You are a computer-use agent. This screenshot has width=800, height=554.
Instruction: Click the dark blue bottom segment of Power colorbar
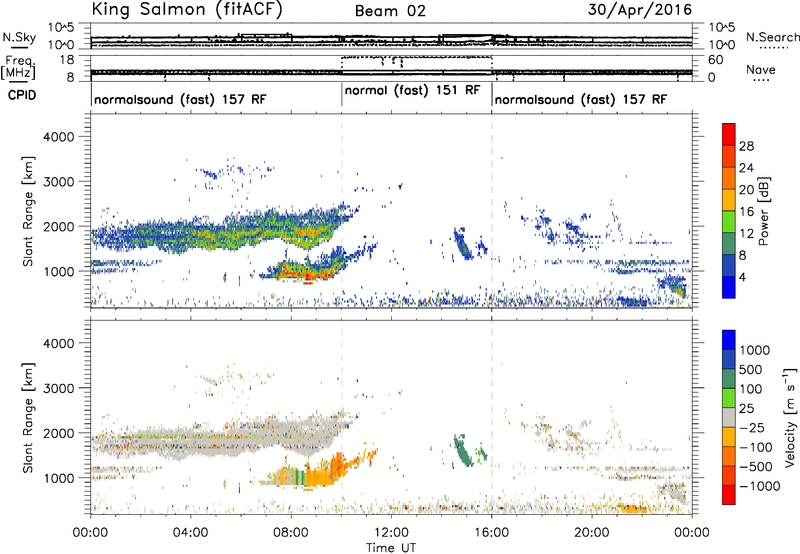729,288
